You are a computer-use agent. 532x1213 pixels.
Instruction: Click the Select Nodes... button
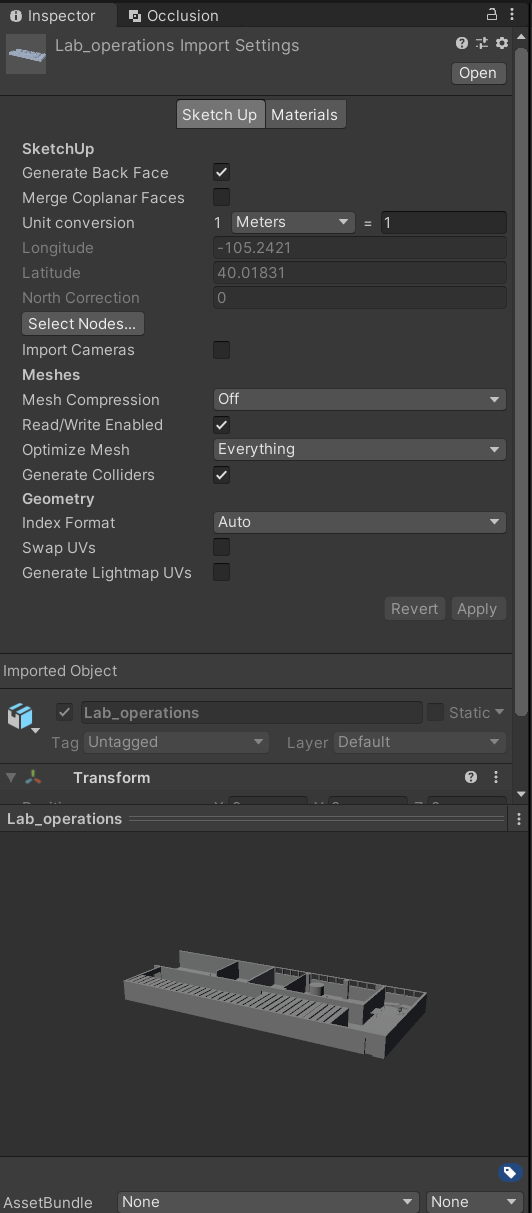tap(83, 324)
